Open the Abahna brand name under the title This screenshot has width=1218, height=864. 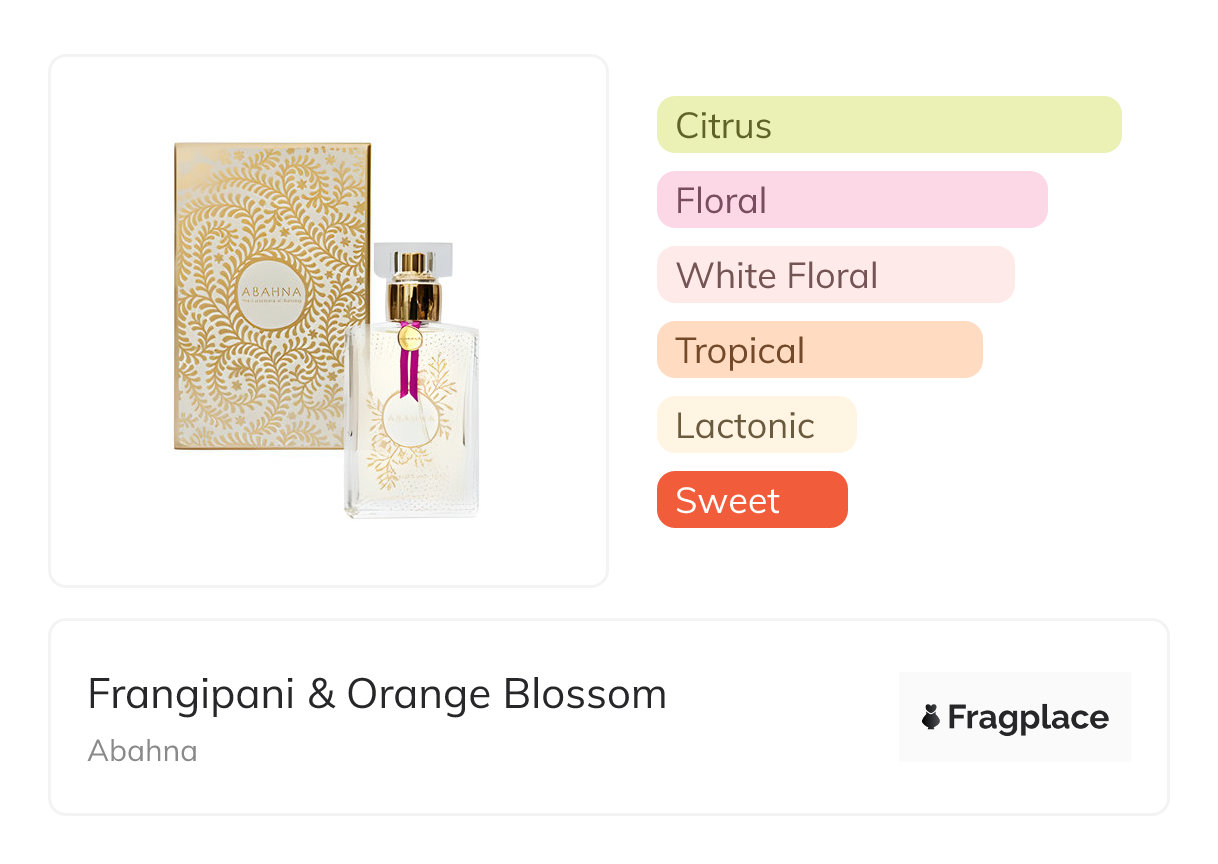143,751
